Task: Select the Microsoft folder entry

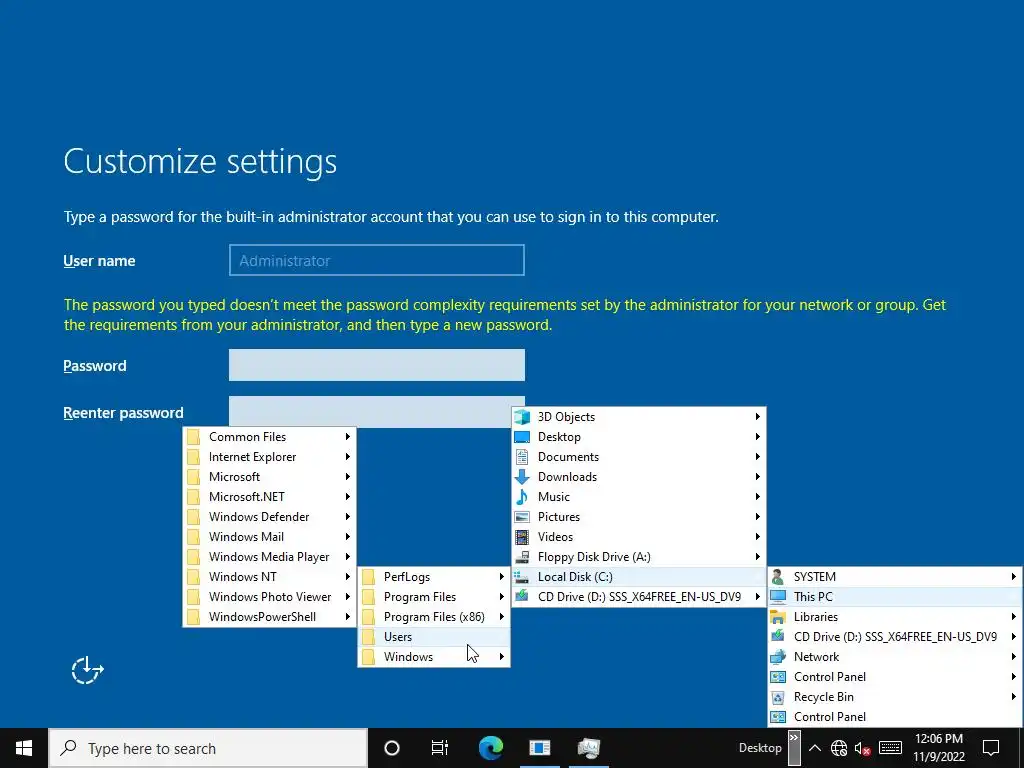Action: tap(269, 477)
